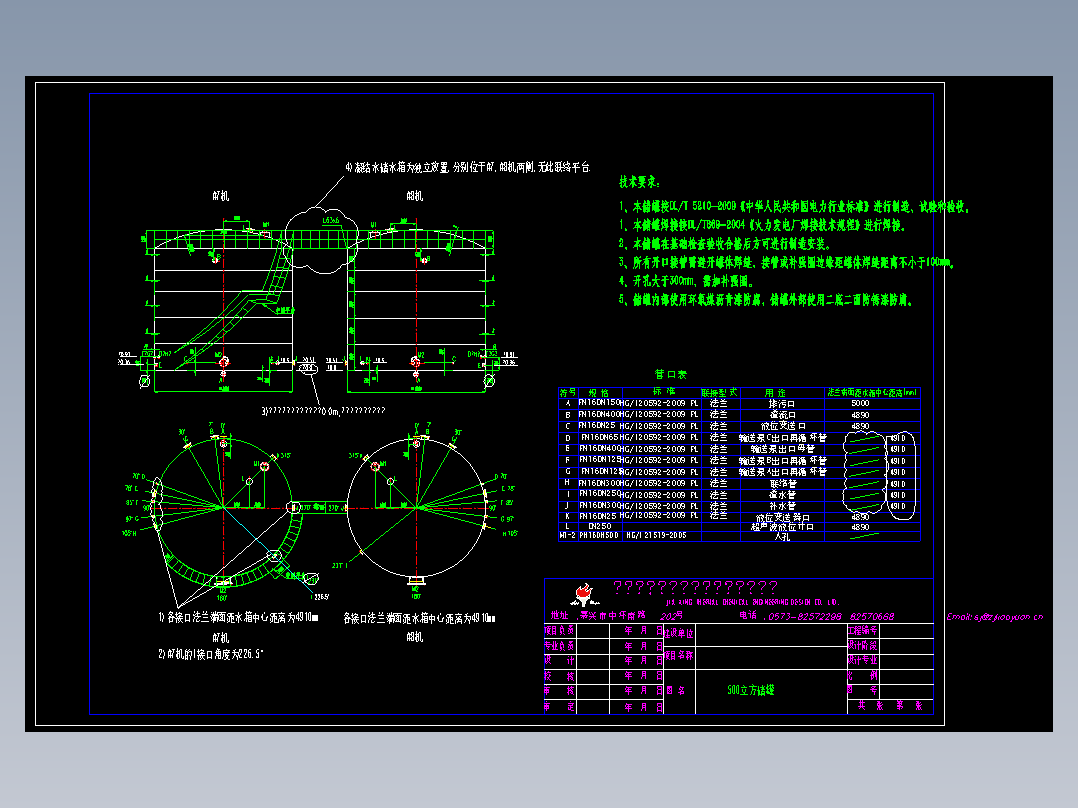Select the drawing name '500立方储罐'
The image size is (1078, 808).
(x=751, y=690)
